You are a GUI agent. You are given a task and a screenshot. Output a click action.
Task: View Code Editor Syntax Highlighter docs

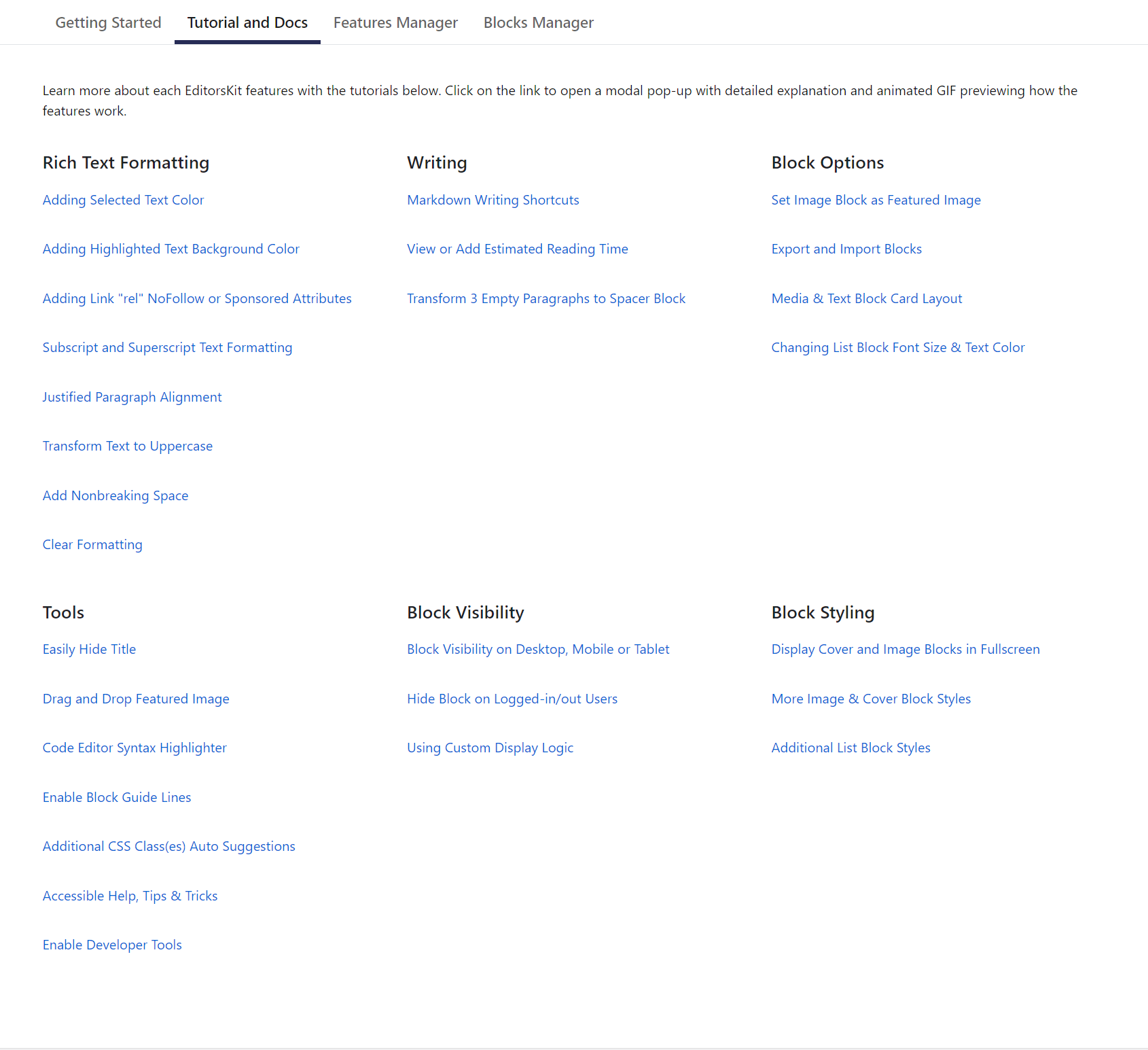pos(134,748)
